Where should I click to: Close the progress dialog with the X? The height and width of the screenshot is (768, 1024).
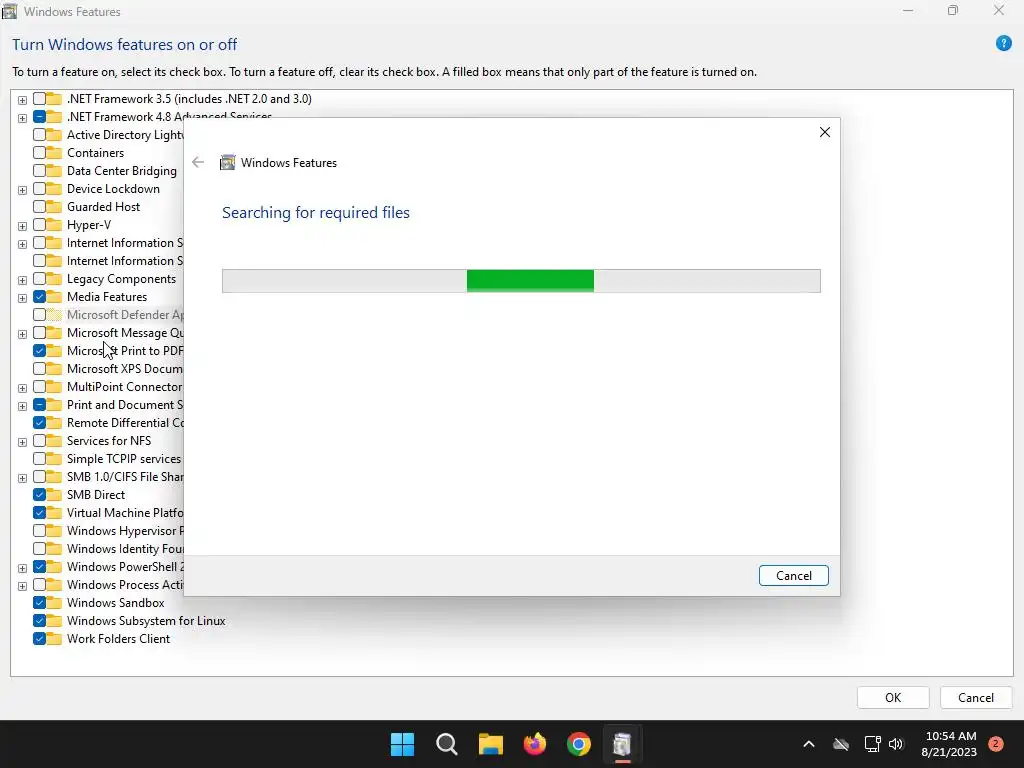(x=825, y=132)
